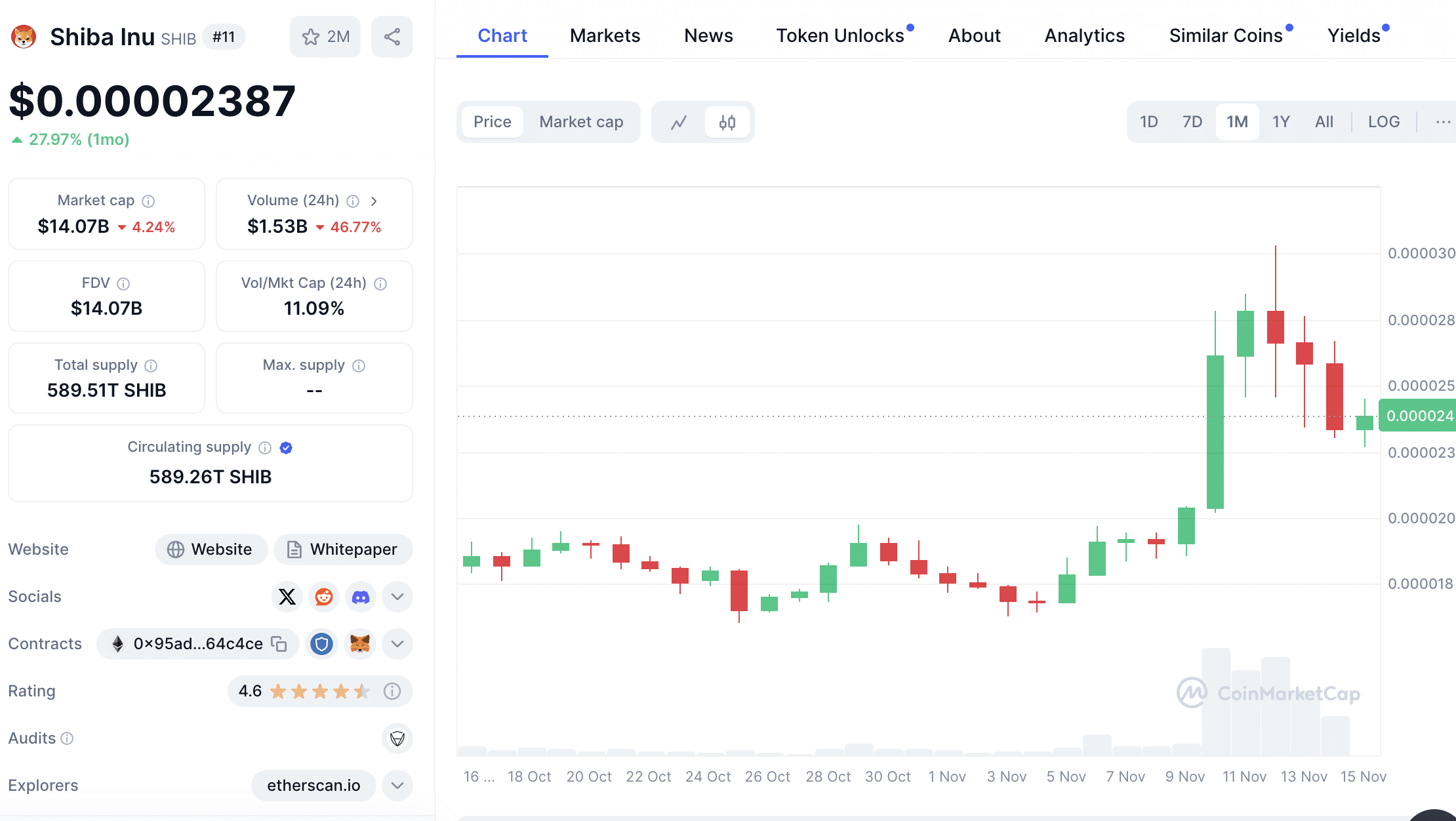The width and height of the screenshot is (1456, 821).
Task: Click the current price label 0.000024
Action: tap(1418, 416)
